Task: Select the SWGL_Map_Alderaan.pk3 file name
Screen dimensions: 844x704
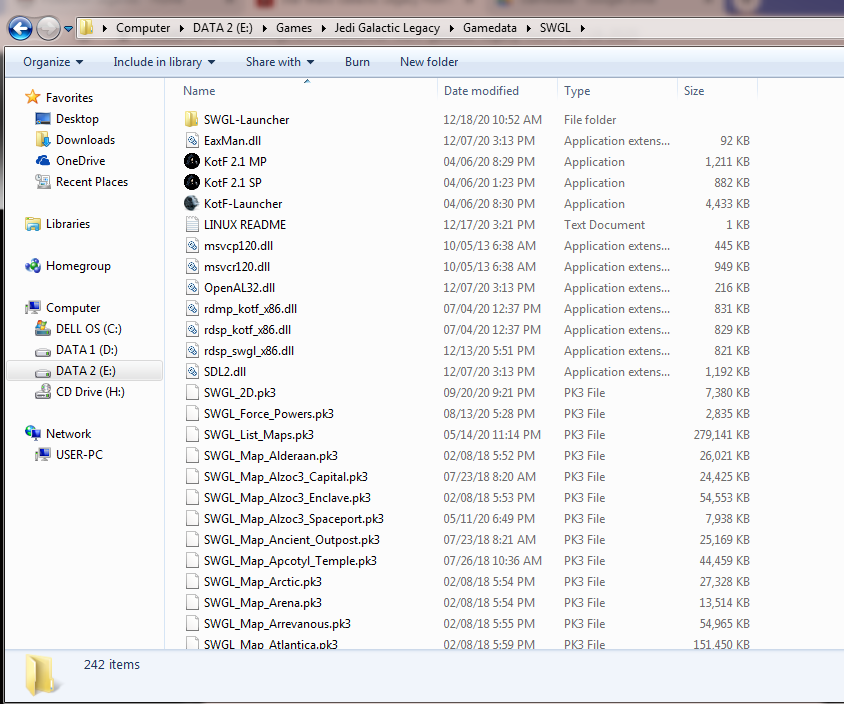Action: point(271,456)
